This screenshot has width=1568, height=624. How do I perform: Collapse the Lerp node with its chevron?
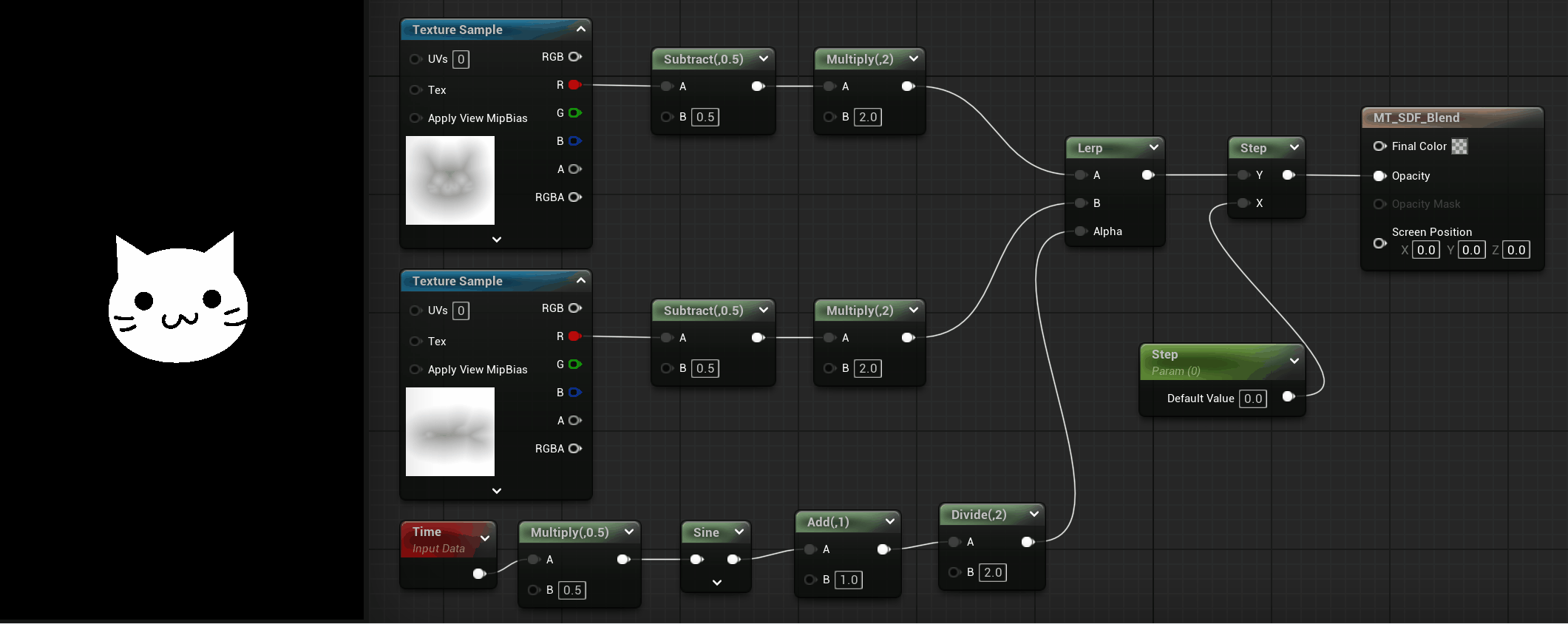tap(1153, 148)
